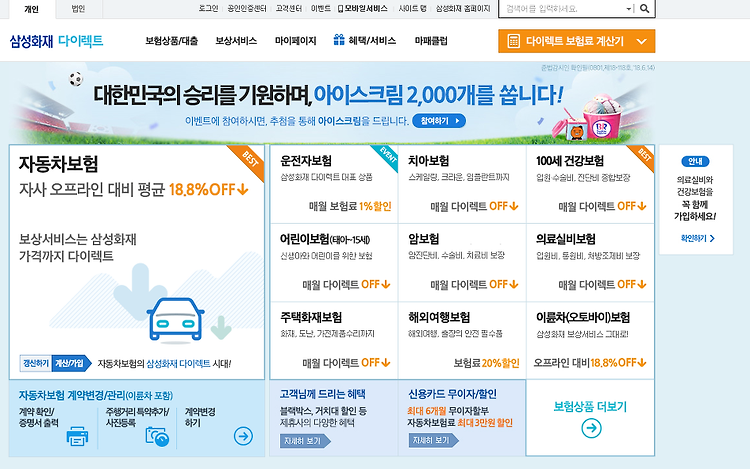Image resolution: width=750 pixels, height=469 pixels.
Task: Open the 100세 건강보험 product card
Action: tap(590, 184)
